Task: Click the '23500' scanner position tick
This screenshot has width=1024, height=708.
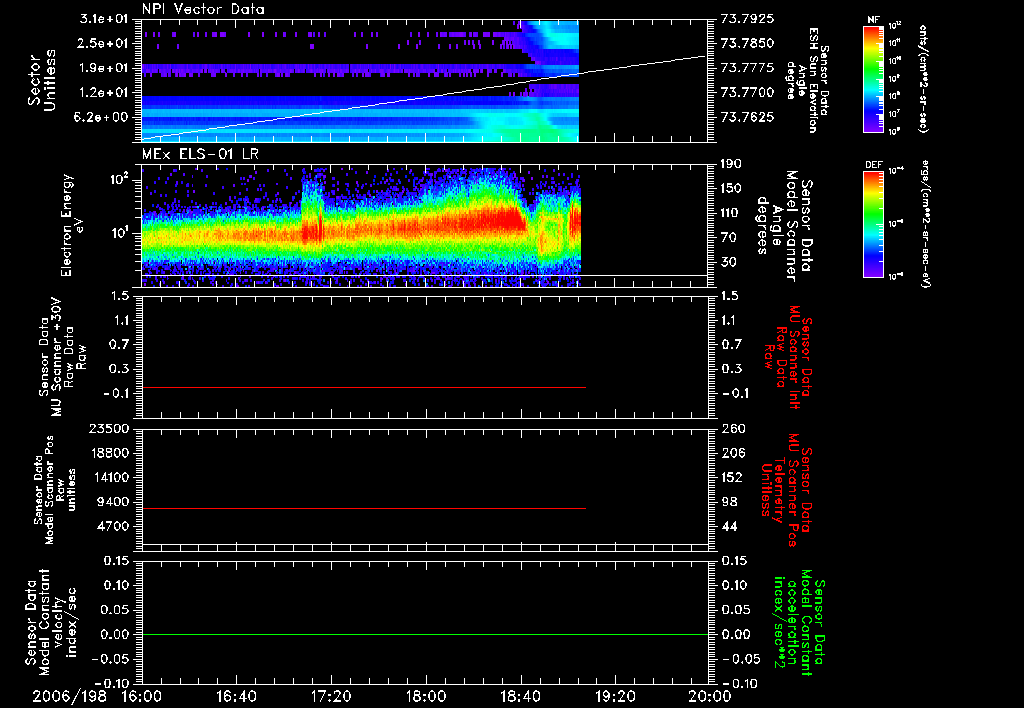Action: (x=109, y=429)
